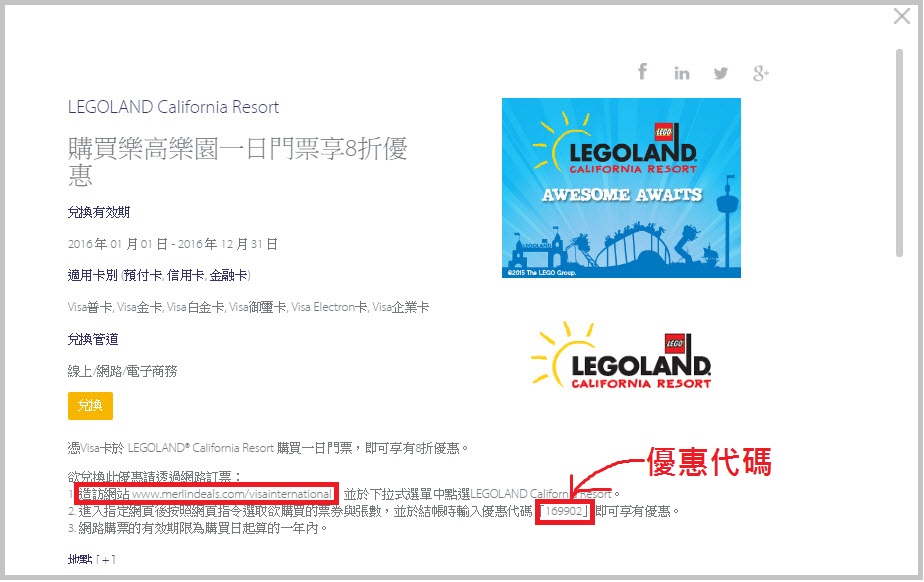Click the 優惠代碼 red annotation label

click(710, 463)
